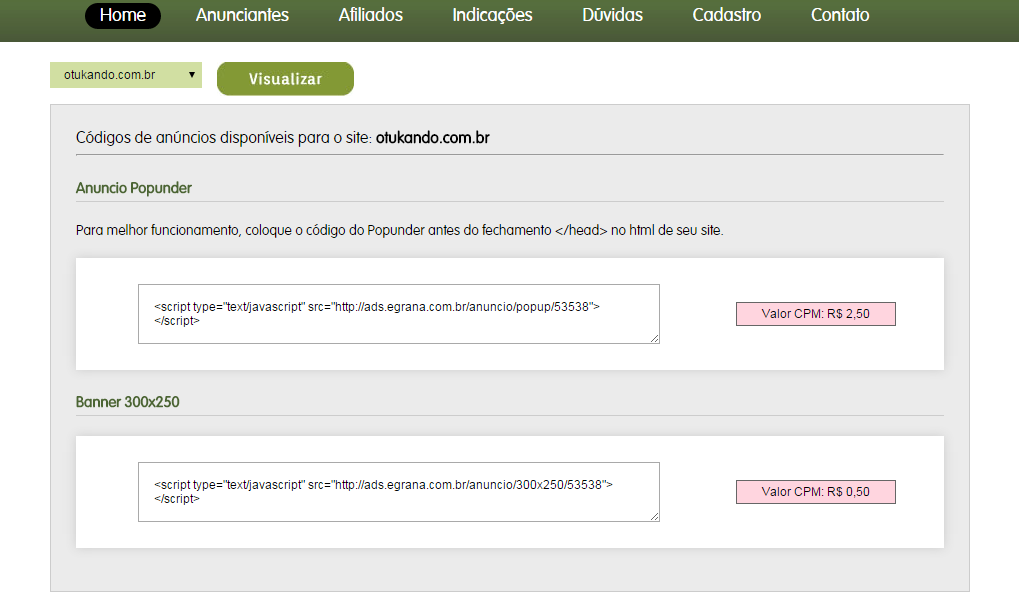1019x600 pixels.
Task: Click the Banner 300x250 heading
Action: 127,402
